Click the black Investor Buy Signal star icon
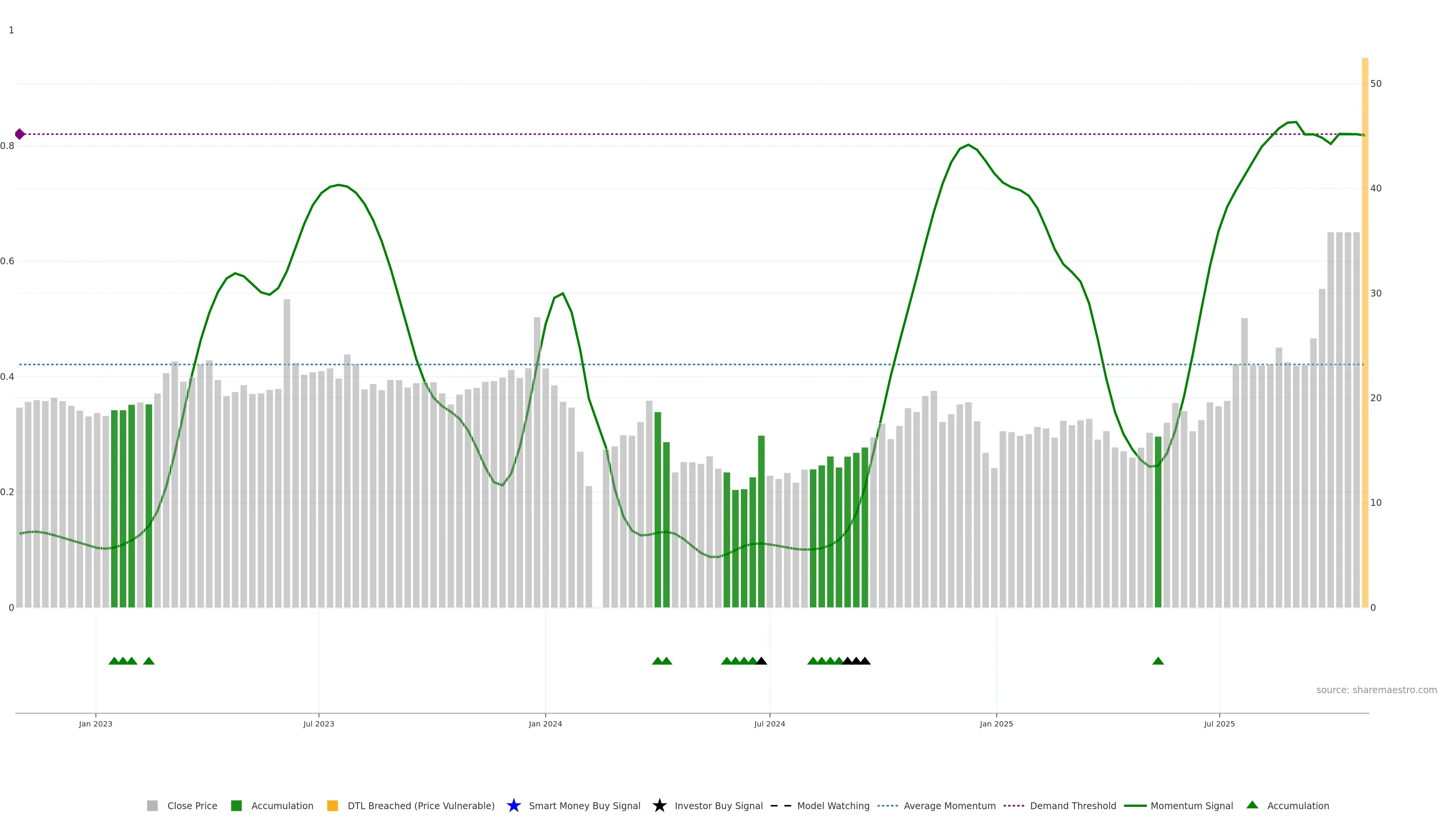Screen dimensions: 1456x819 click(660, 806)
